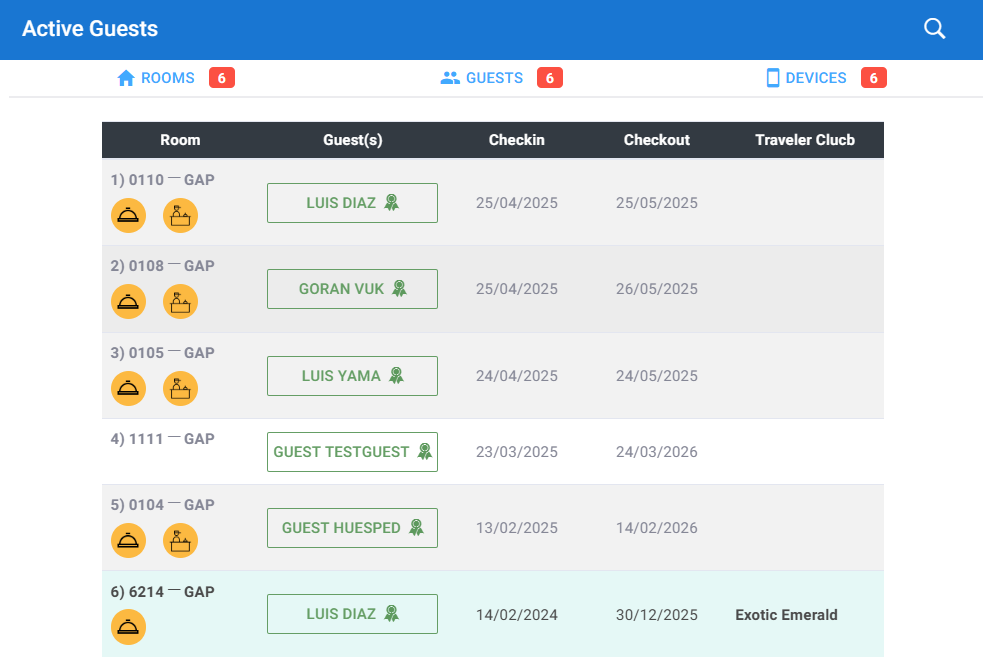Click front desk icon for room 0105
This screenshot has width=983, height=672.
pos(180,389)
